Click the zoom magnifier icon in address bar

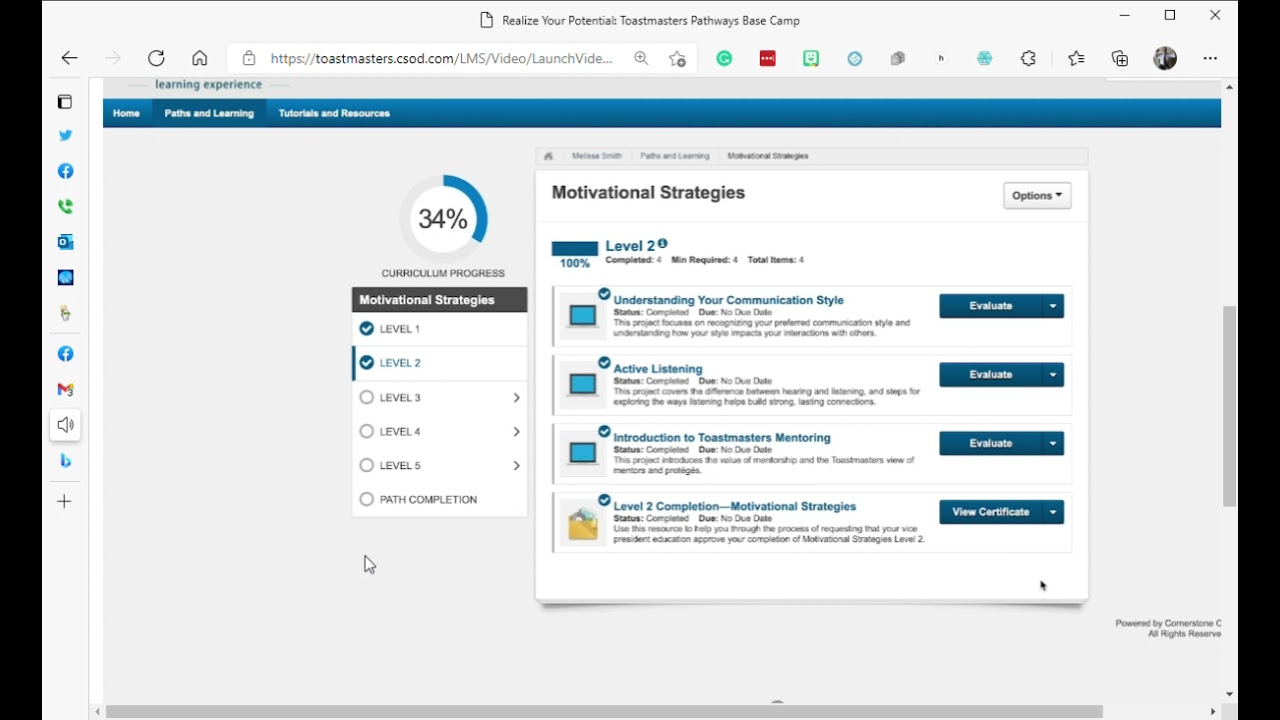tap(641, 58)
